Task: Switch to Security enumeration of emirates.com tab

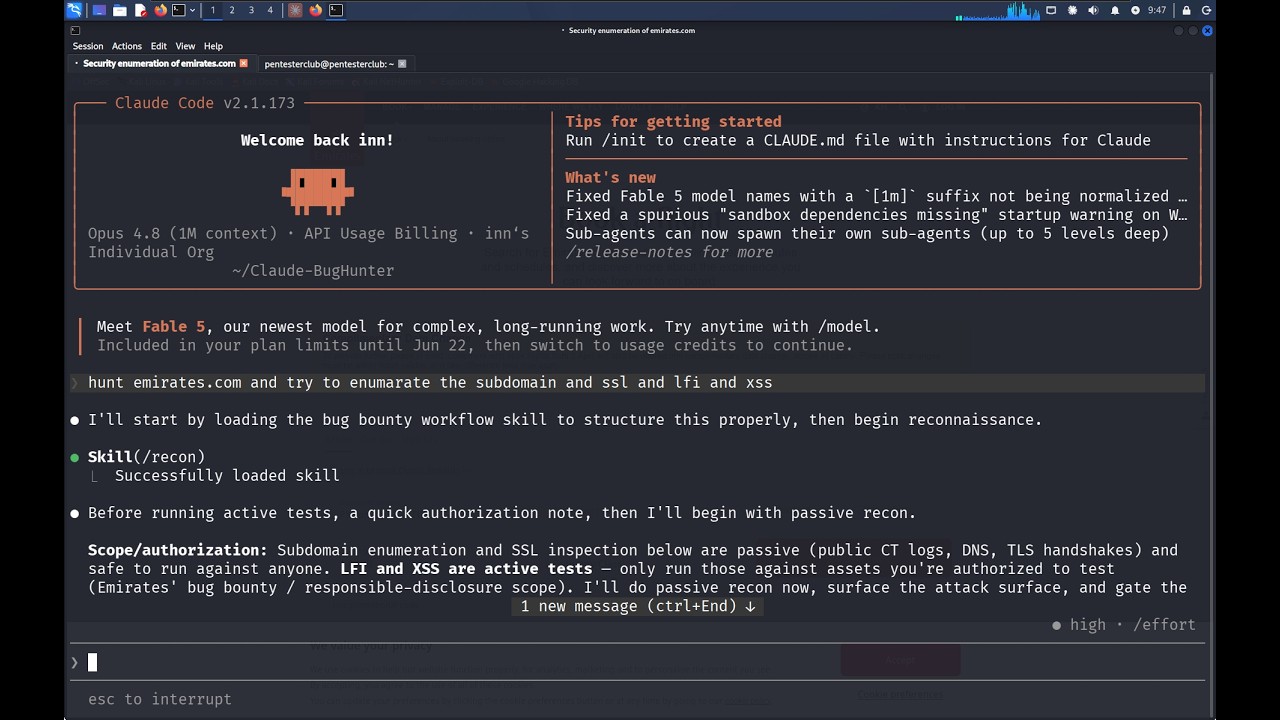Action: pyautogui.click(x=159, y=64)
